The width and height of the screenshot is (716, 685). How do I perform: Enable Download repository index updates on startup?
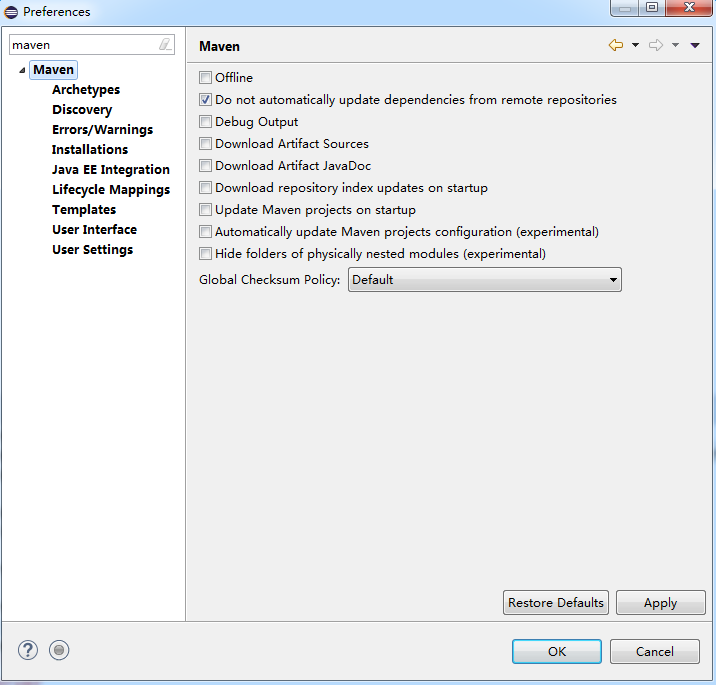coord(205,188)
